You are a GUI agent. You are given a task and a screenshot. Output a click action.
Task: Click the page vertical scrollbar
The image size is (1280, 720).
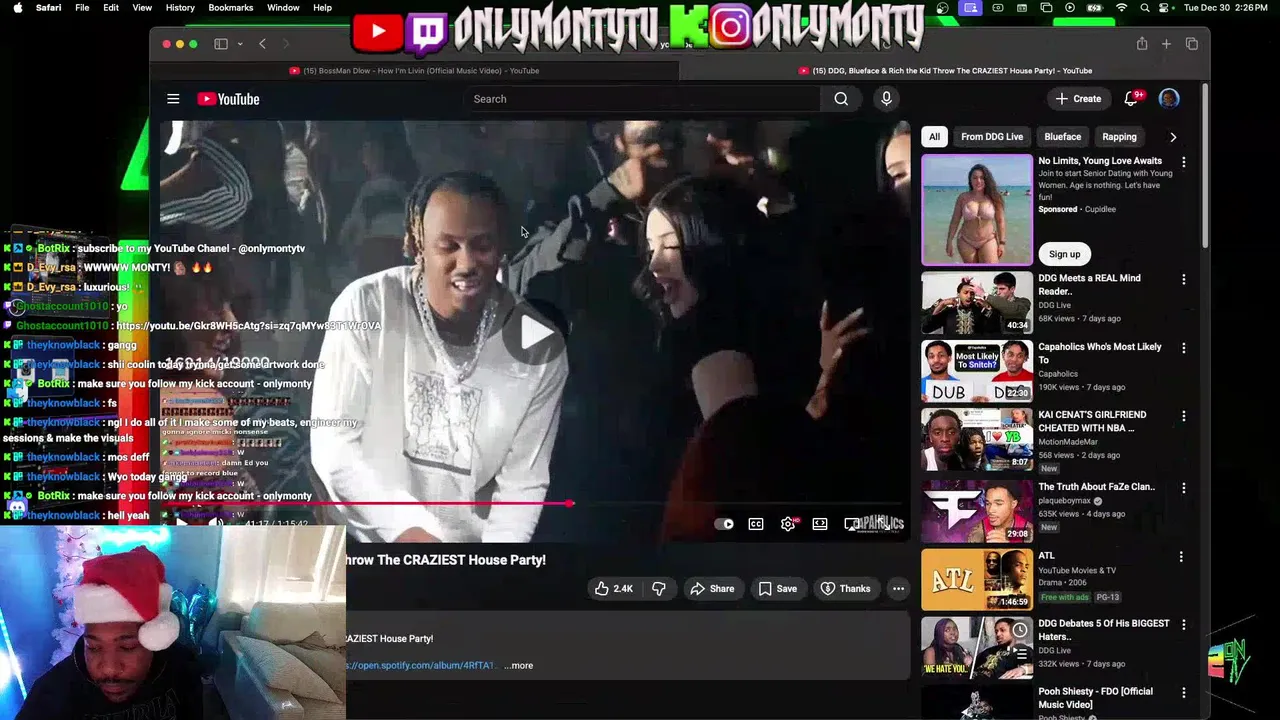[x=1205, y=165]
